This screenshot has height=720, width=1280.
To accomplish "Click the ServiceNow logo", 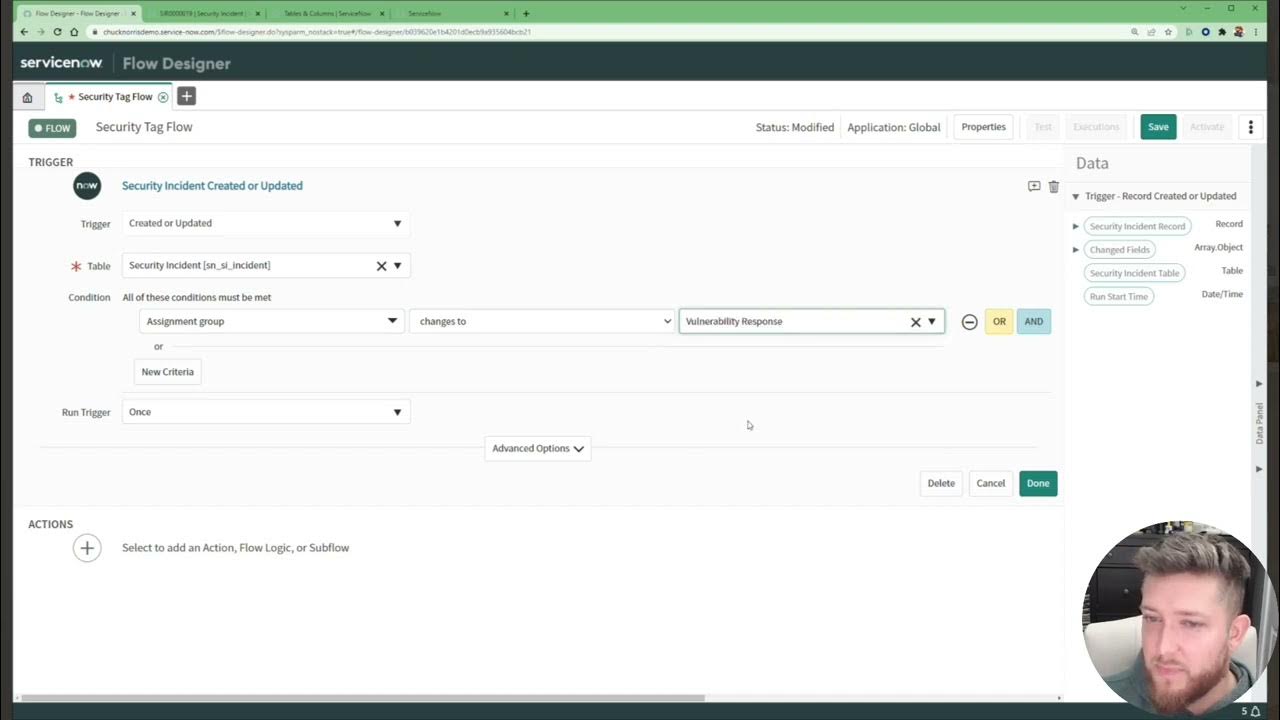I will coord(61,63).
